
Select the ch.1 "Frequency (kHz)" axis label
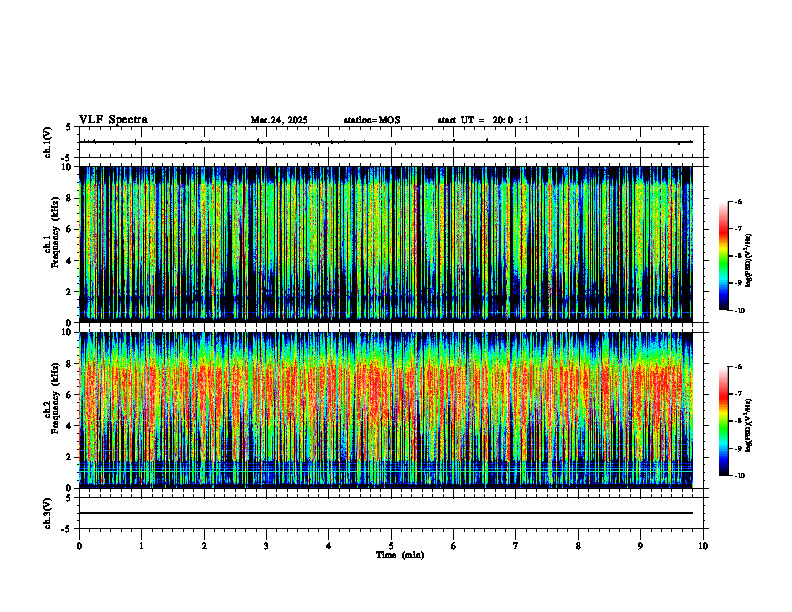coord(55,232)
